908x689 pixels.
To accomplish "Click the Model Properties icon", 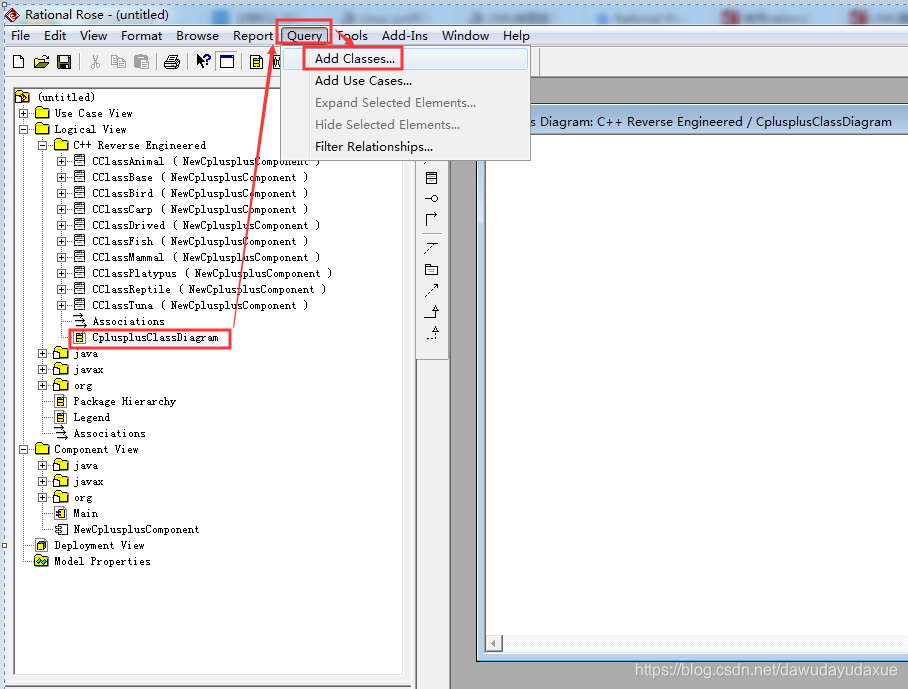I will 41,561.
